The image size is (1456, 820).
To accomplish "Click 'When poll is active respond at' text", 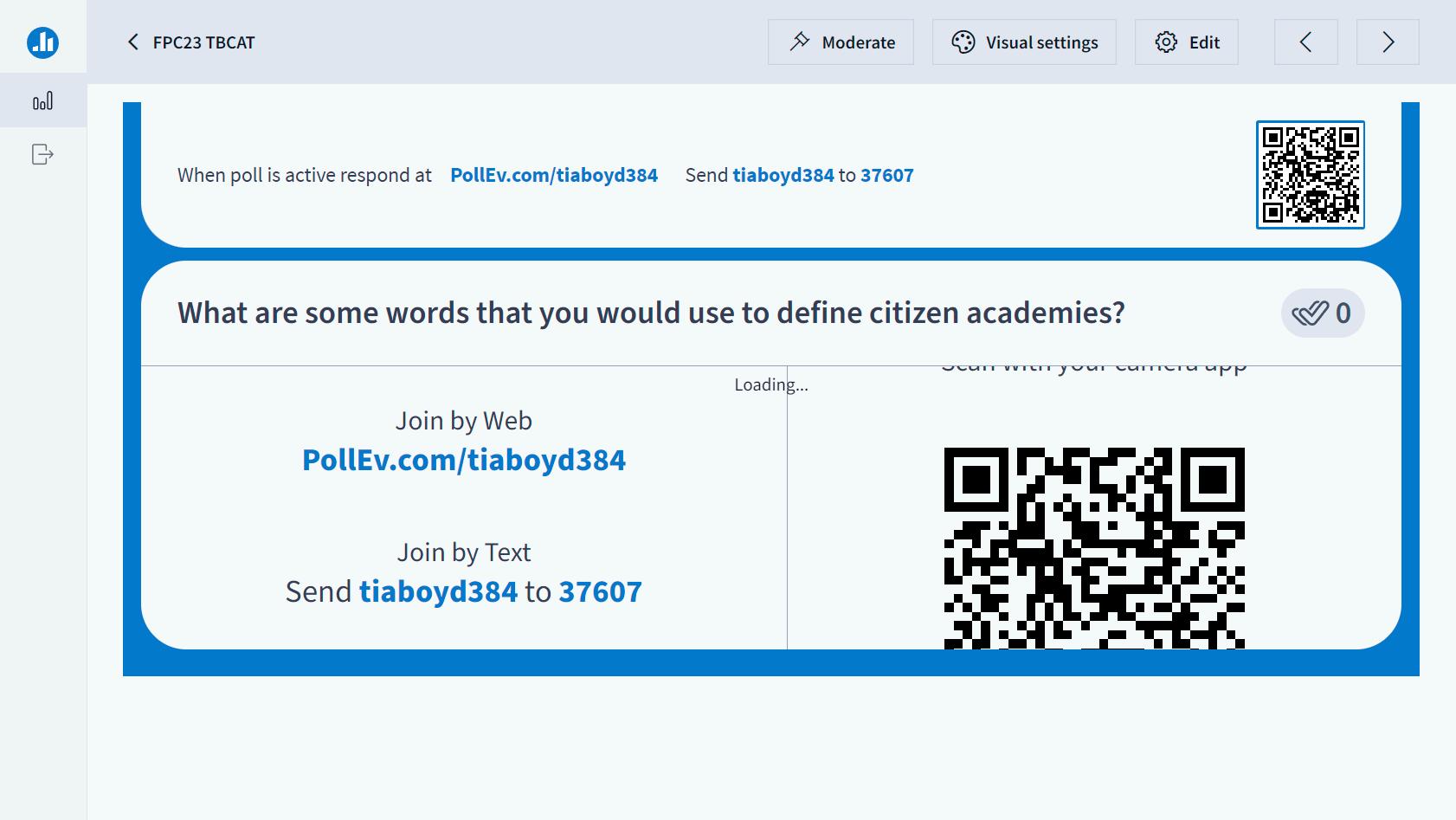I will (x=305, y=175).
